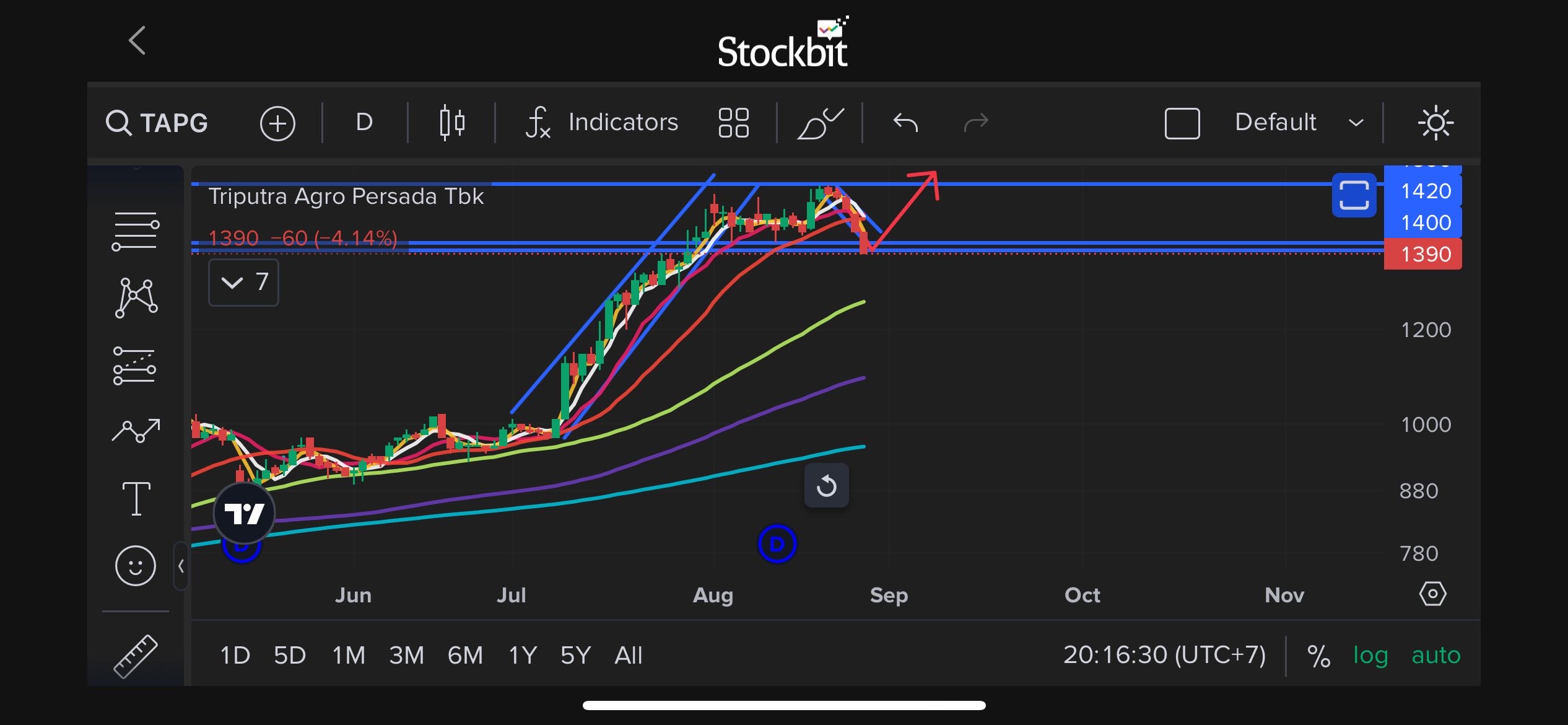Add a comparison symbol with plus icon

(277, 123)
